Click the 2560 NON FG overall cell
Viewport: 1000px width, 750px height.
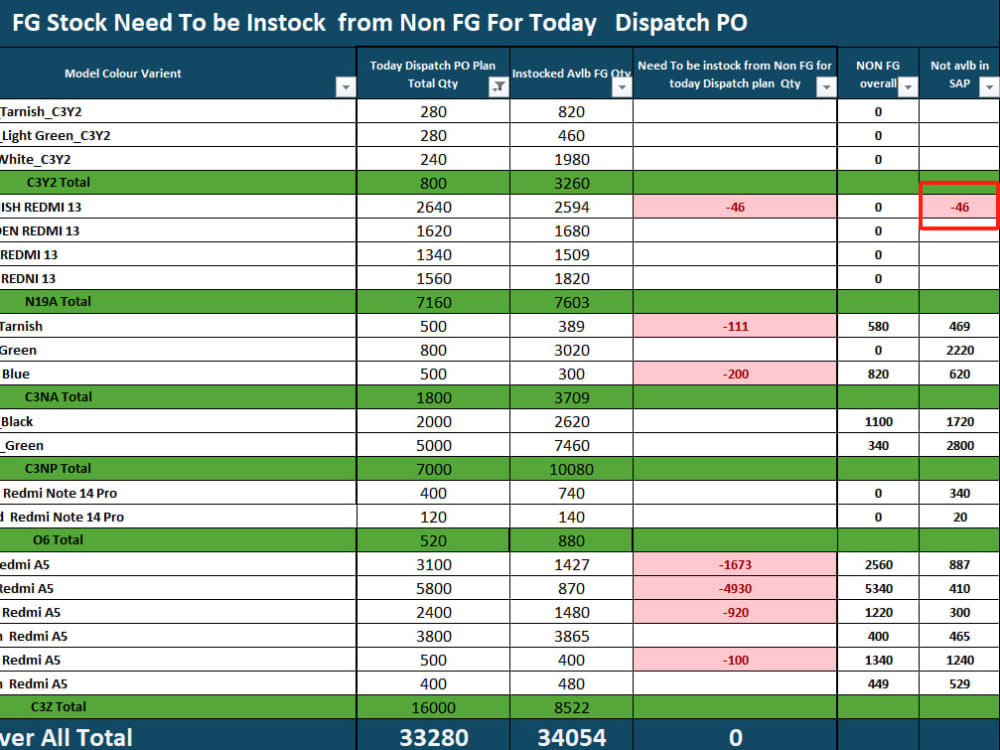click(x=878, y=564)
